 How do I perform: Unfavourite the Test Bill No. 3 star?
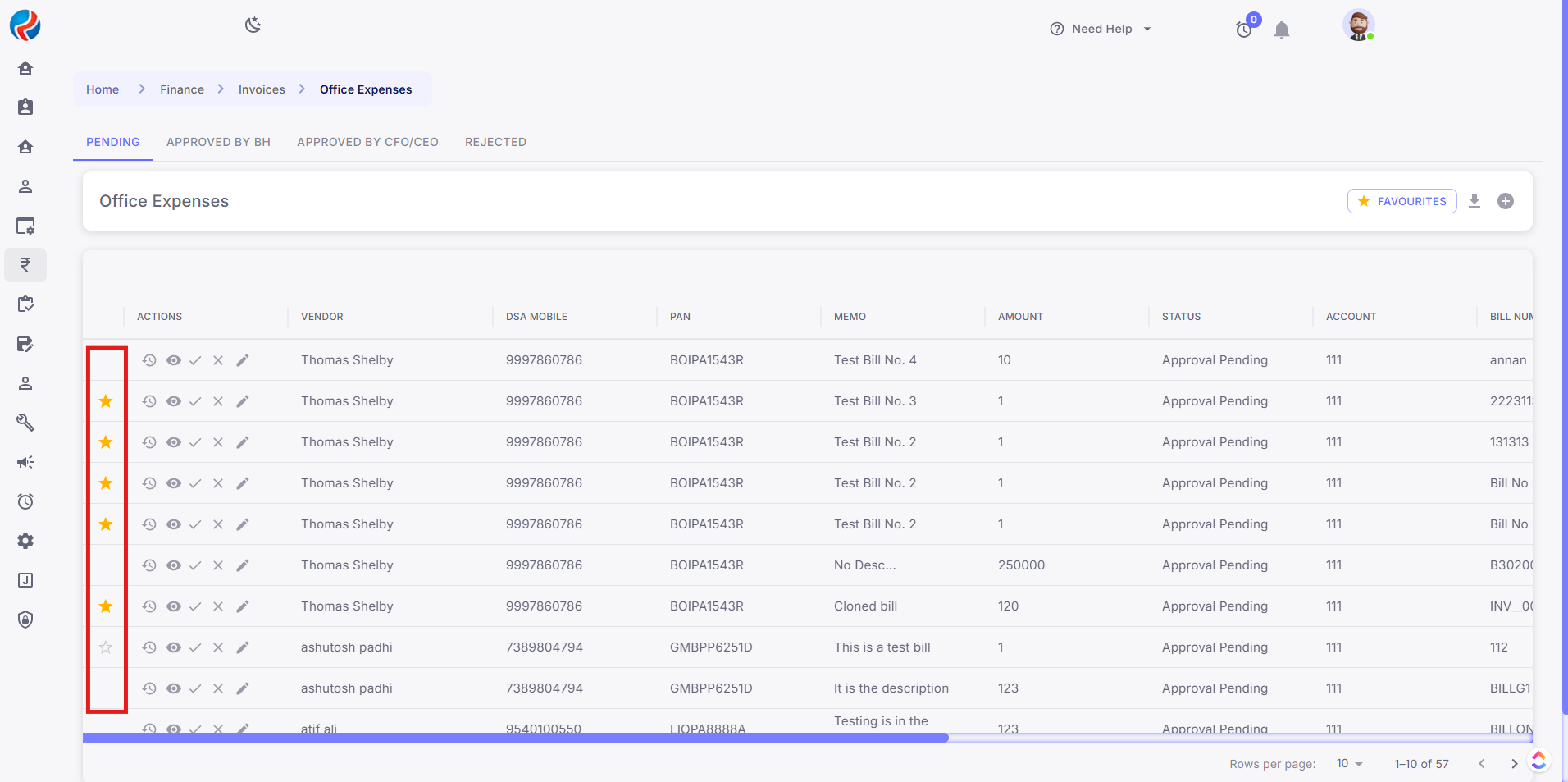(106, 401)
